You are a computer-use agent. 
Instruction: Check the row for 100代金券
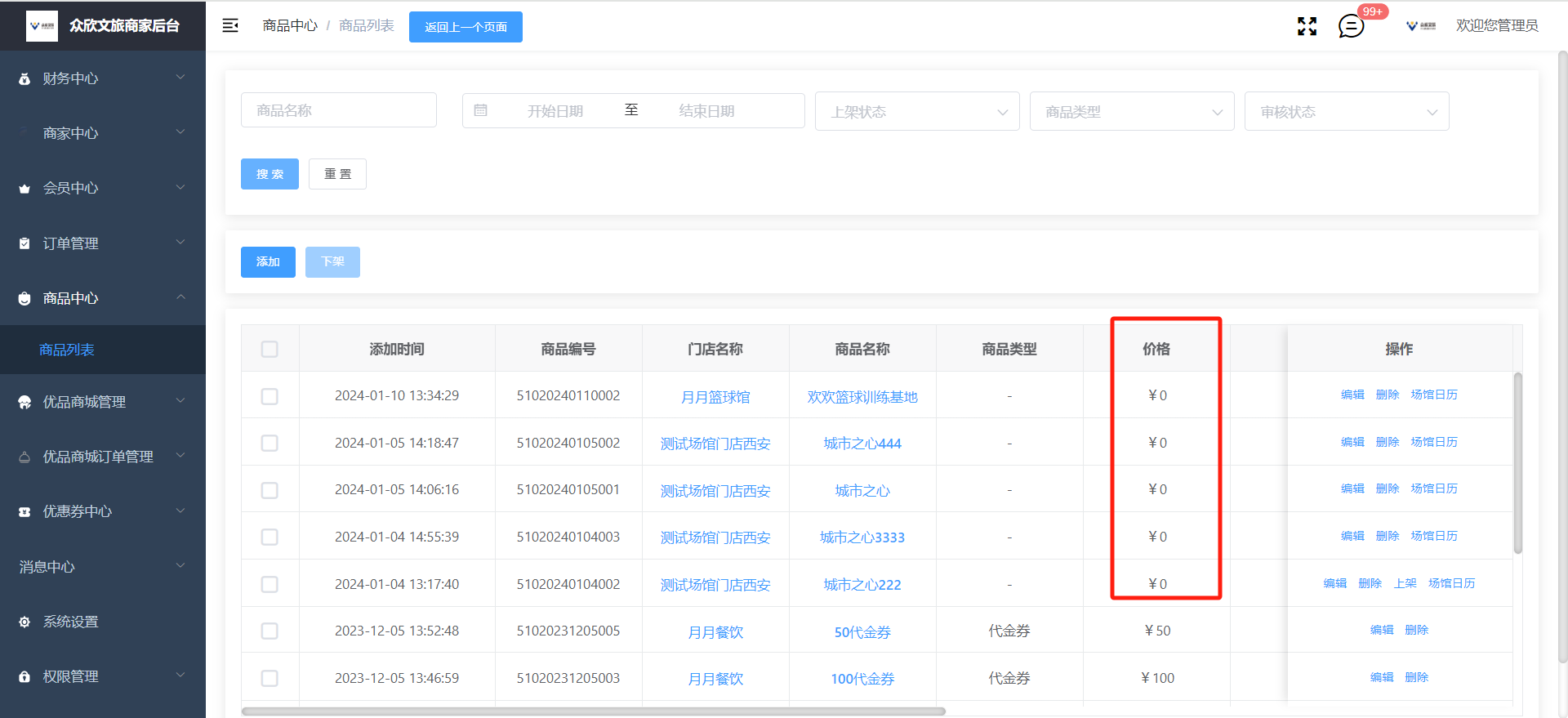pos(269,678)
